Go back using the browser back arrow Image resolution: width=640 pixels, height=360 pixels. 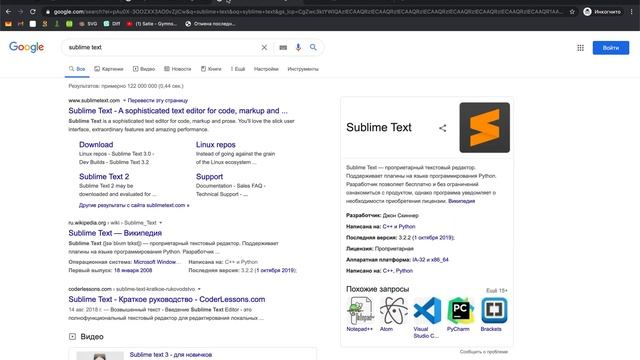(x=8, y=12)
